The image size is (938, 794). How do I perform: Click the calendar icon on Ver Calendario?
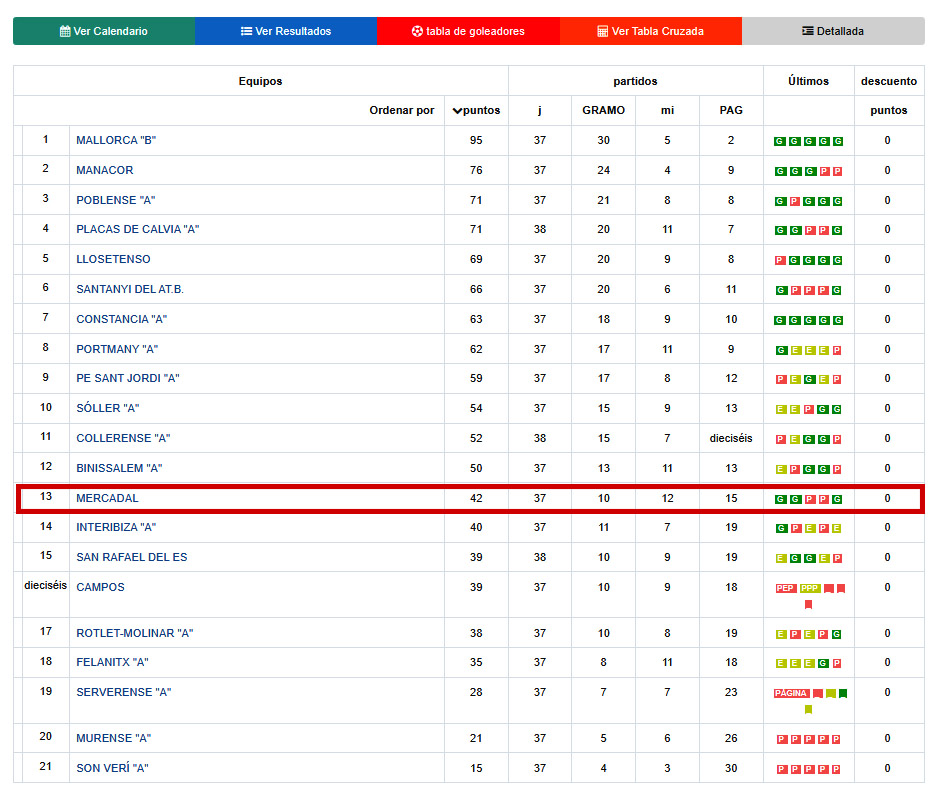click(x=66, y=31)
